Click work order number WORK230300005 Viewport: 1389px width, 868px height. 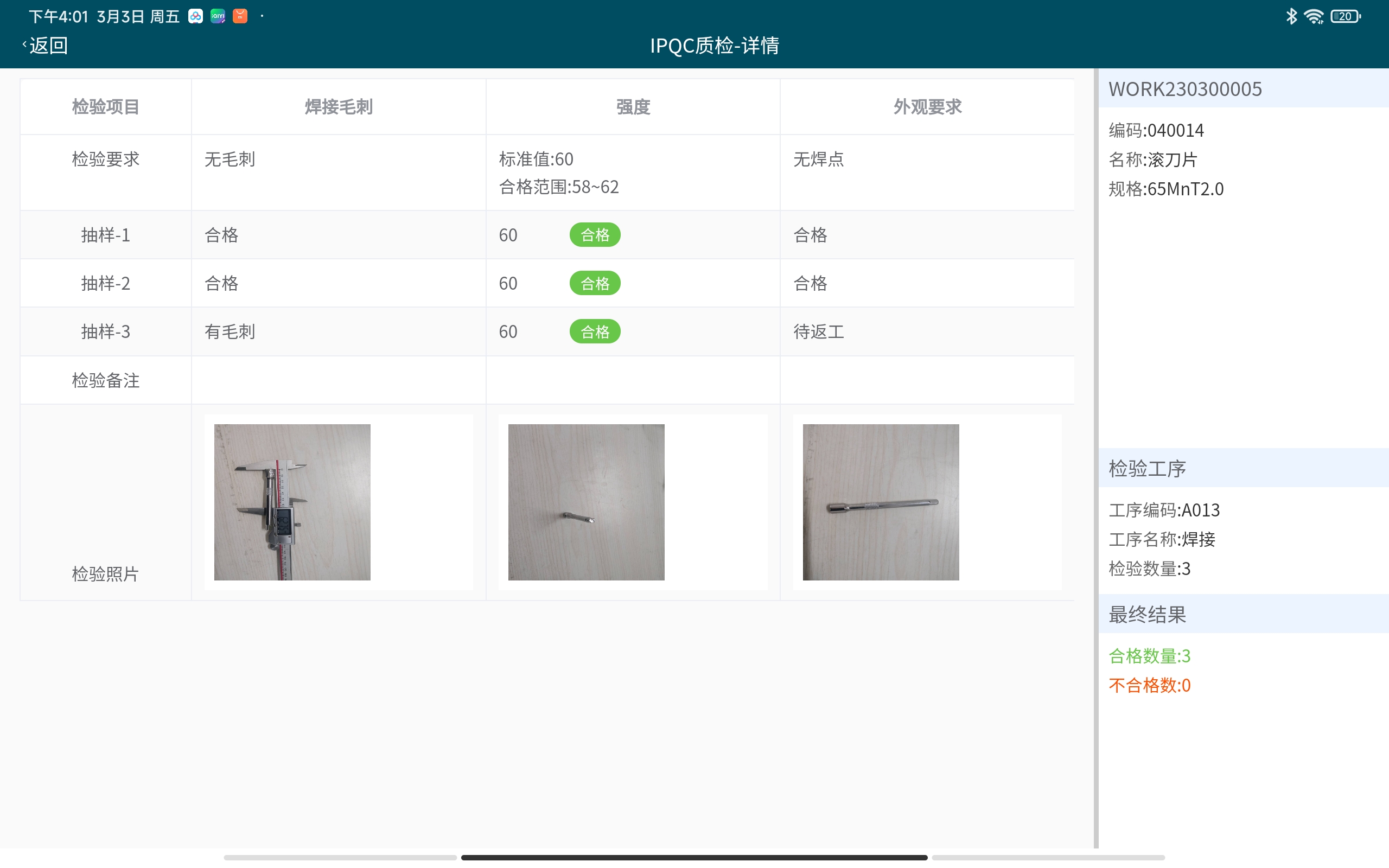pos(1185,89)
